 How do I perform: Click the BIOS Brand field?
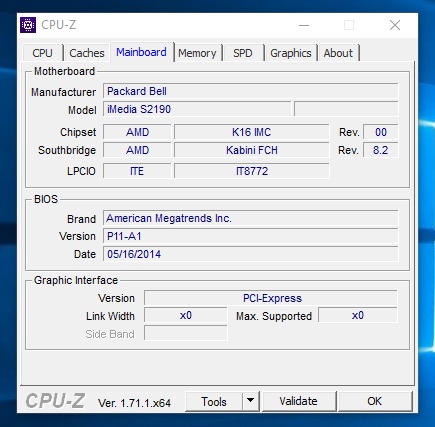[250, 218]
